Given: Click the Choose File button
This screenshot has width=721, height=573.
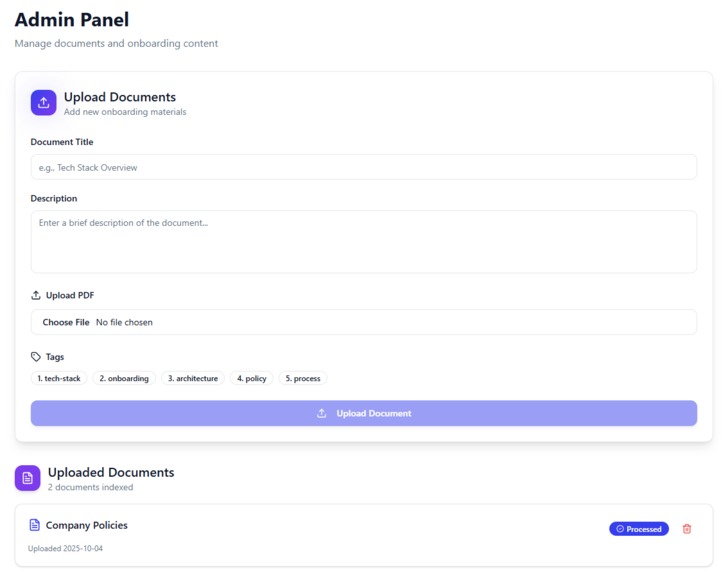Looking at the screenshot, I should (66, 322).
